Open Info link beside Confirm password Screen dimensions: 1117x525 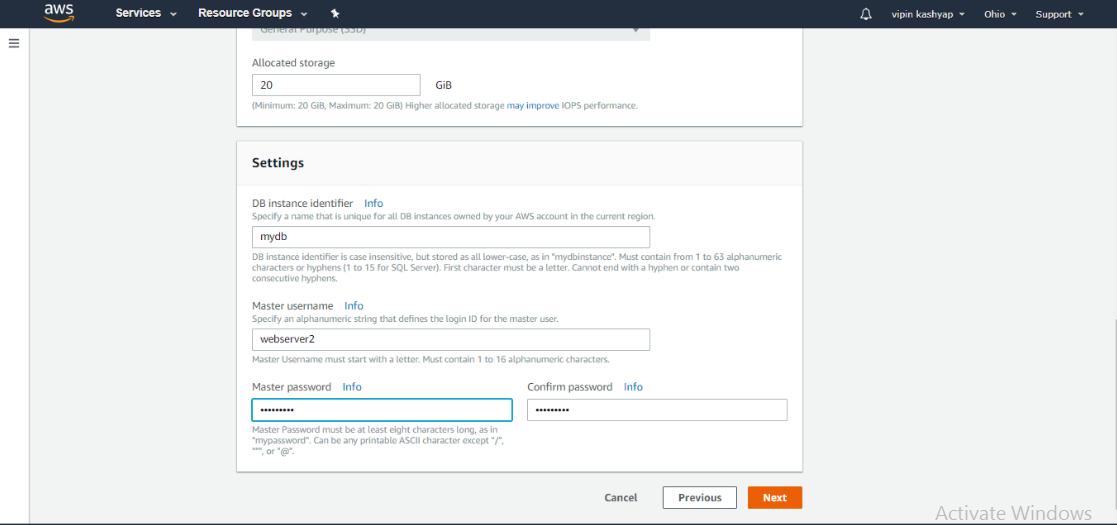(x=633, y=387)
